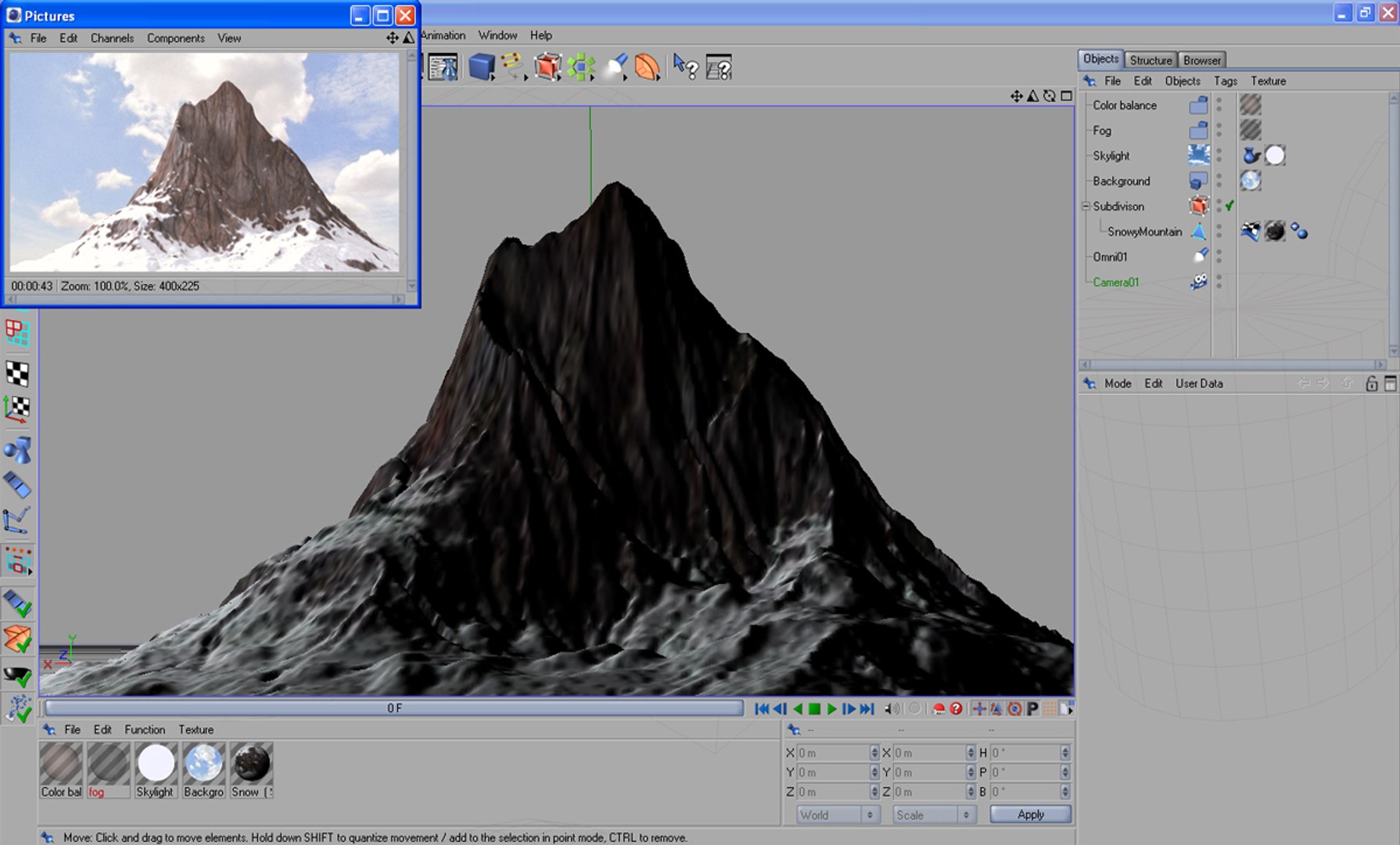Viewport: 1400px width, 845px height.
Task: Toggle the sound speaker icon in timeline
Action: click(891, 709)
